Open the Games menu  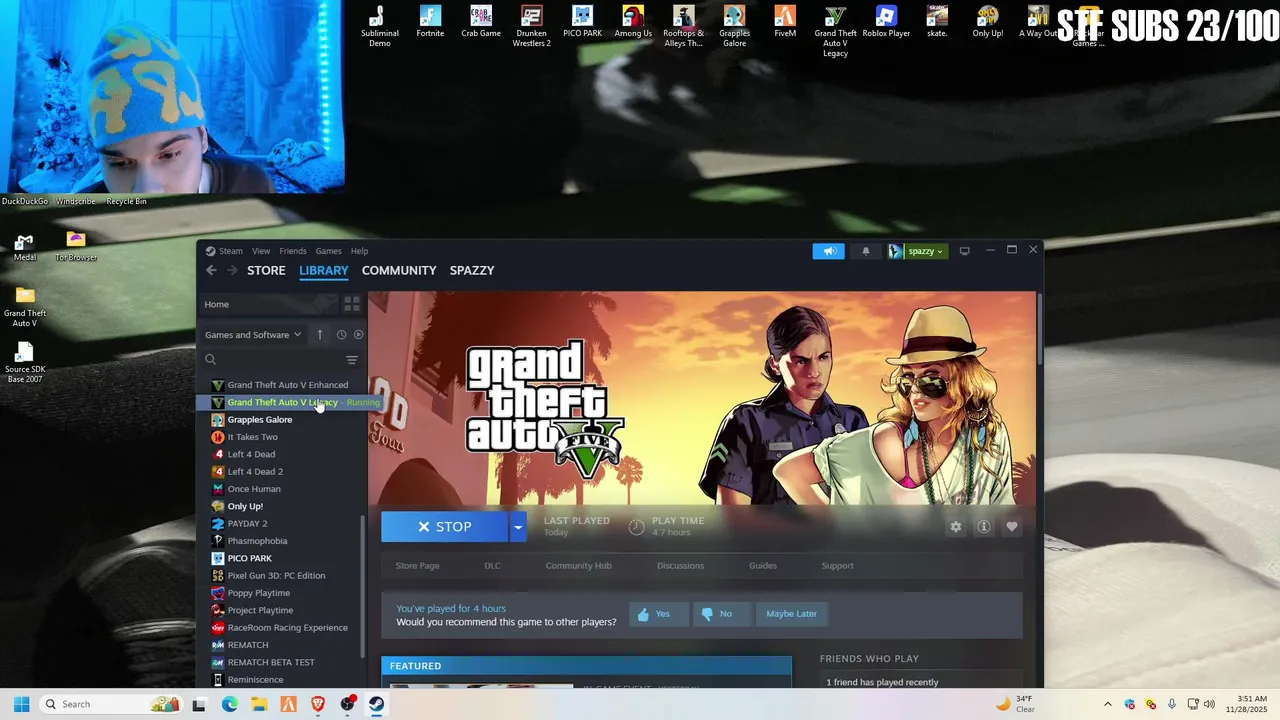point(328,251)
